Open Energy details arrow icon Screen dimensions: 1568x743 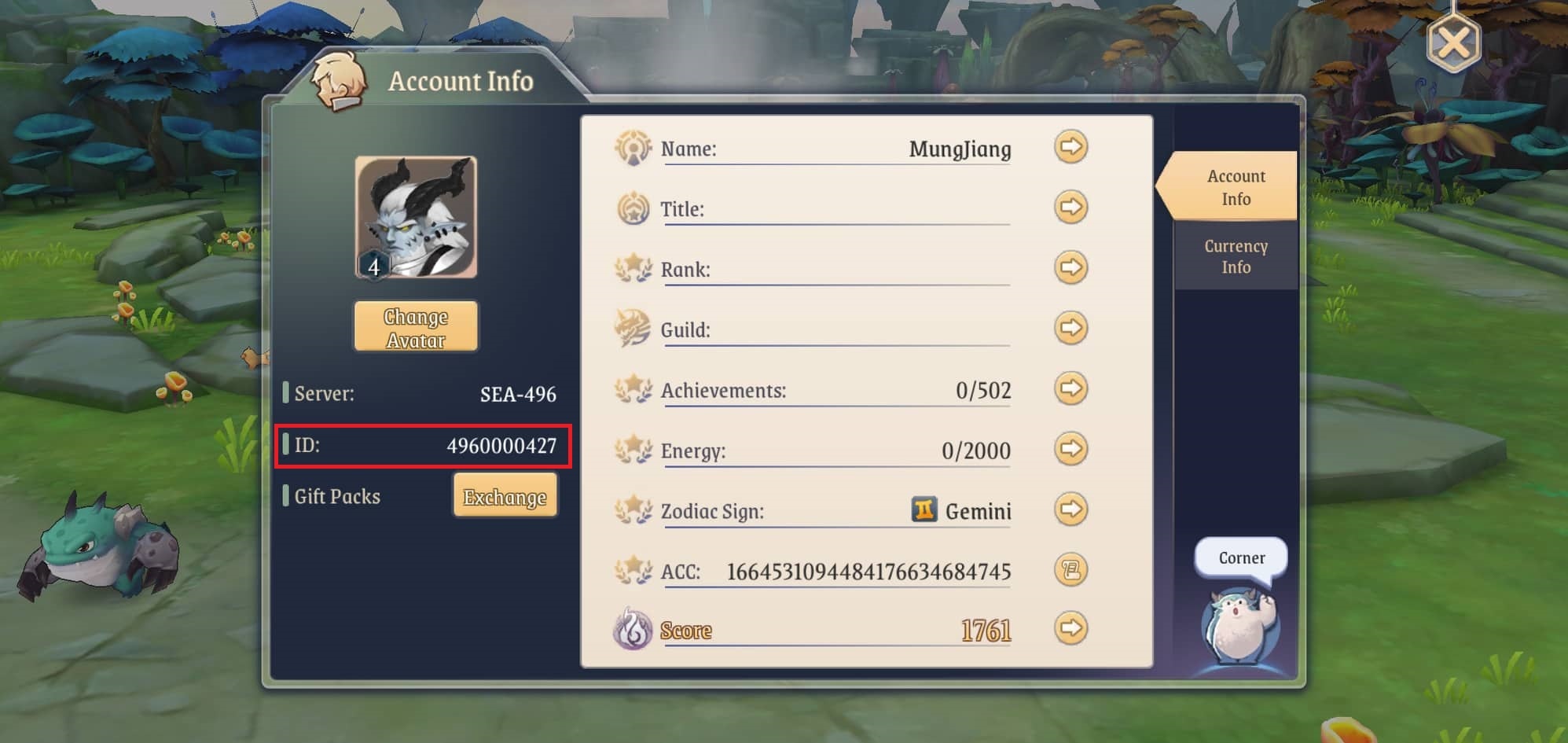(1070, 449)
